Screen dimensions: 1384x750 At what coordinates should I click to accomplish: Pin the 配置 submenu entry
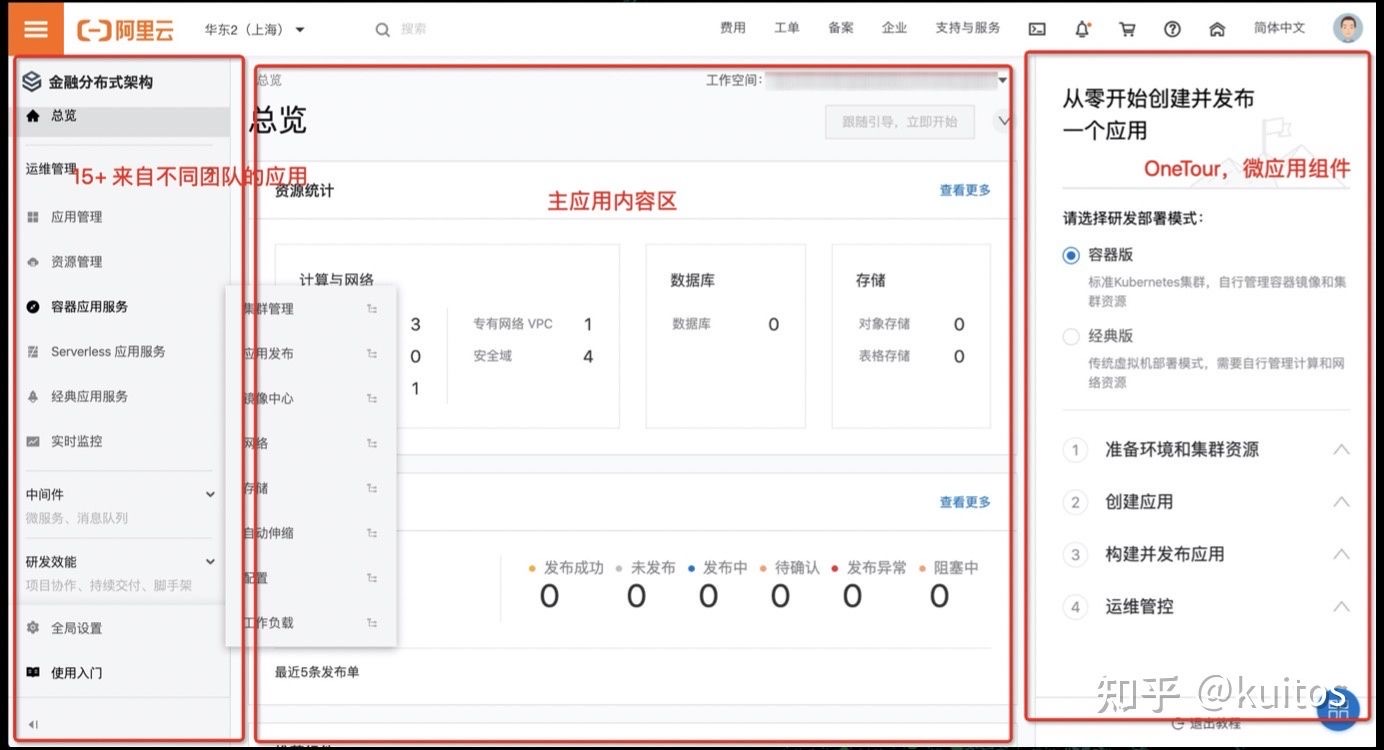(x=372, y=578)
